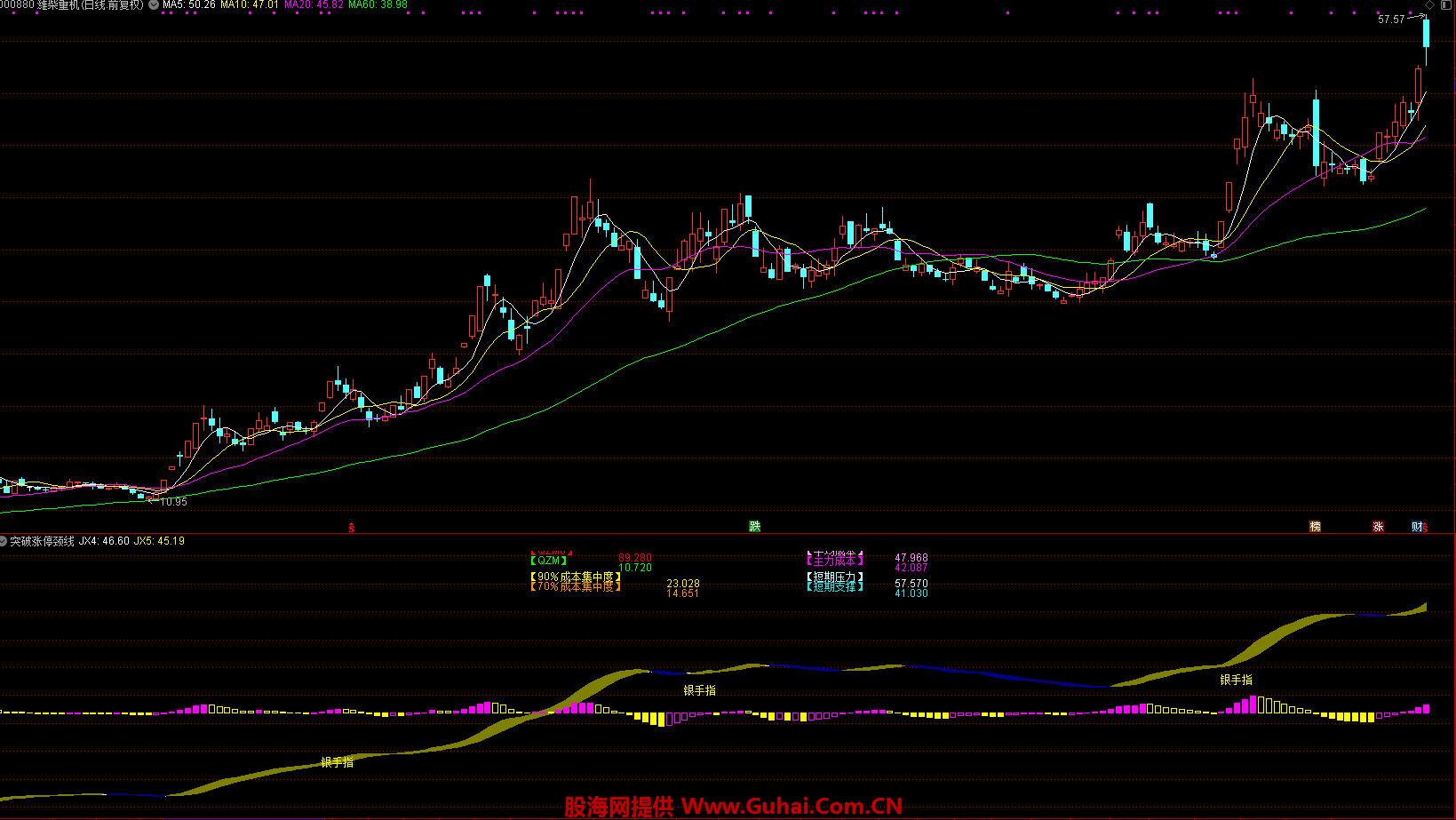Click the MA20: 45.82 label
The width and height of the screenshot is (1456, 820).
pos(314,5)
